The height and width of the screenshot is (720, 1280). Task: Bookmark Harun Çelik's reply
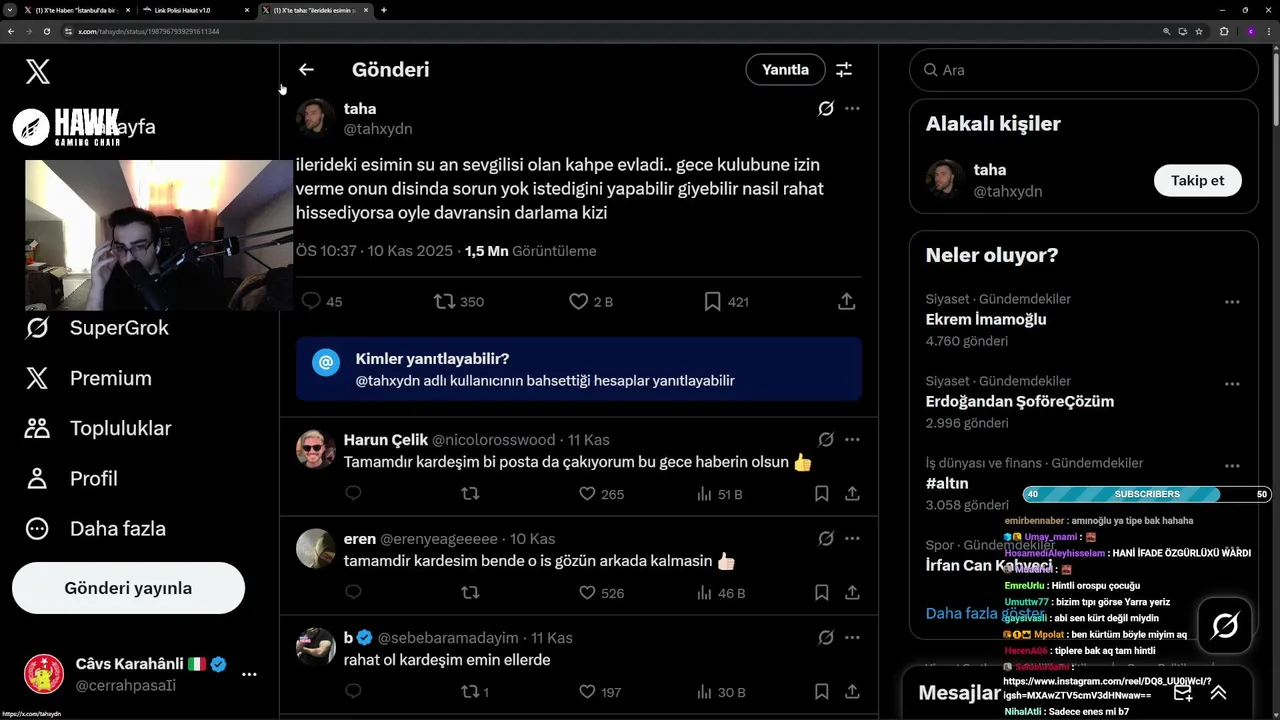821,493
